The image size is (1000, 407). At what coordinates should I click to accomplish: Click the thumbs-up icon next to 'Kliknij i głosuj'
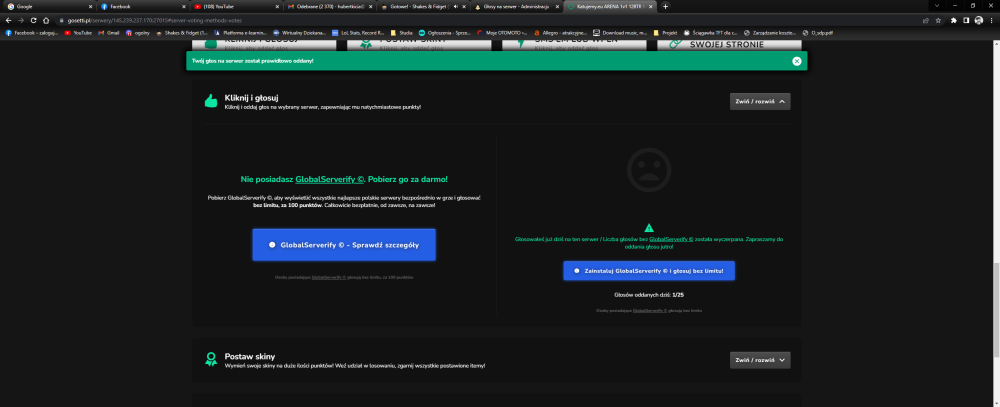[210, 101]
